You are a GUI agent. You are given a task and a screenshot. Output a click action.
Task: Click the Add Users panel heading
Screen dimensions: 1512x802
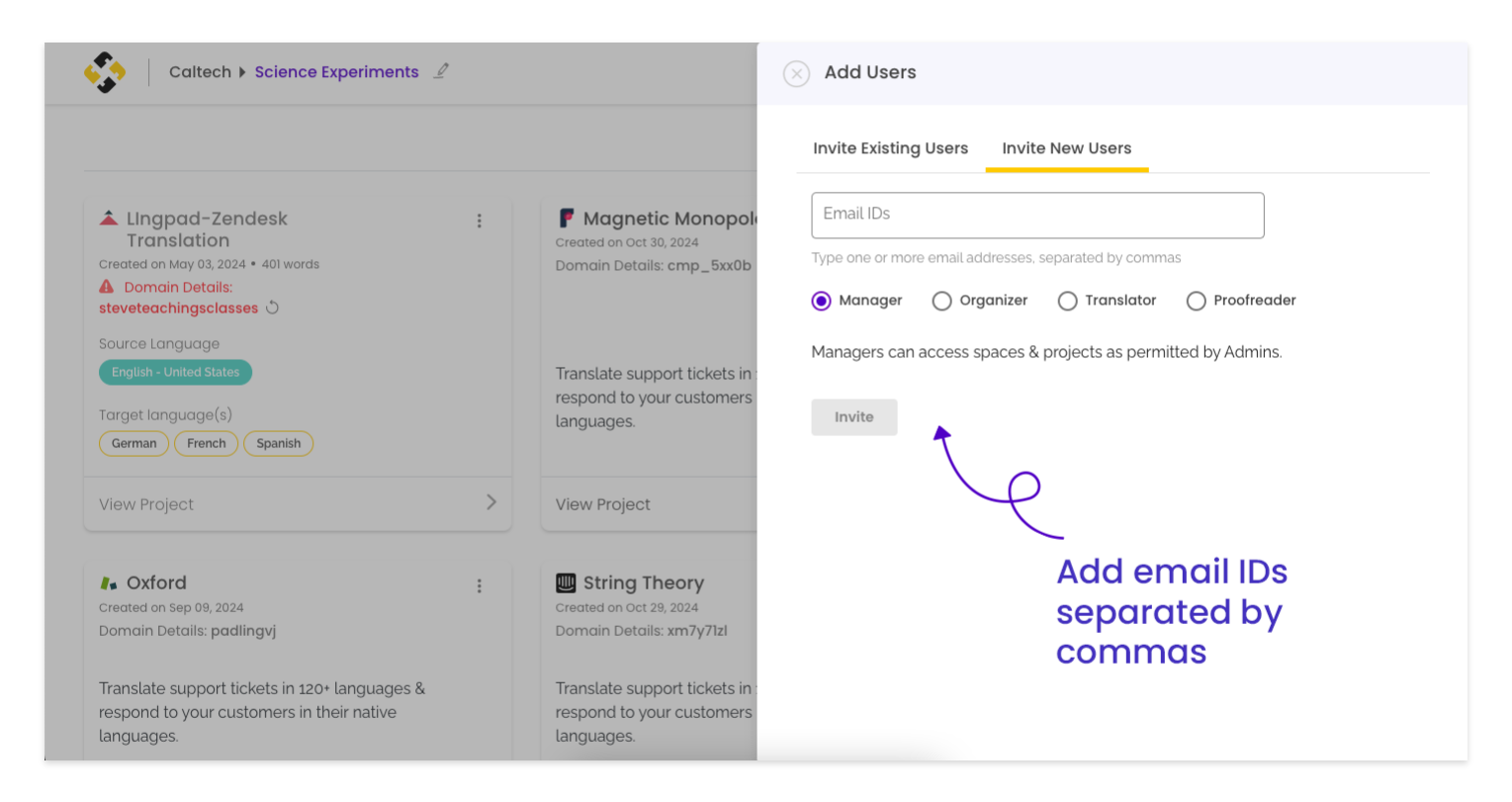pos(870,72)
